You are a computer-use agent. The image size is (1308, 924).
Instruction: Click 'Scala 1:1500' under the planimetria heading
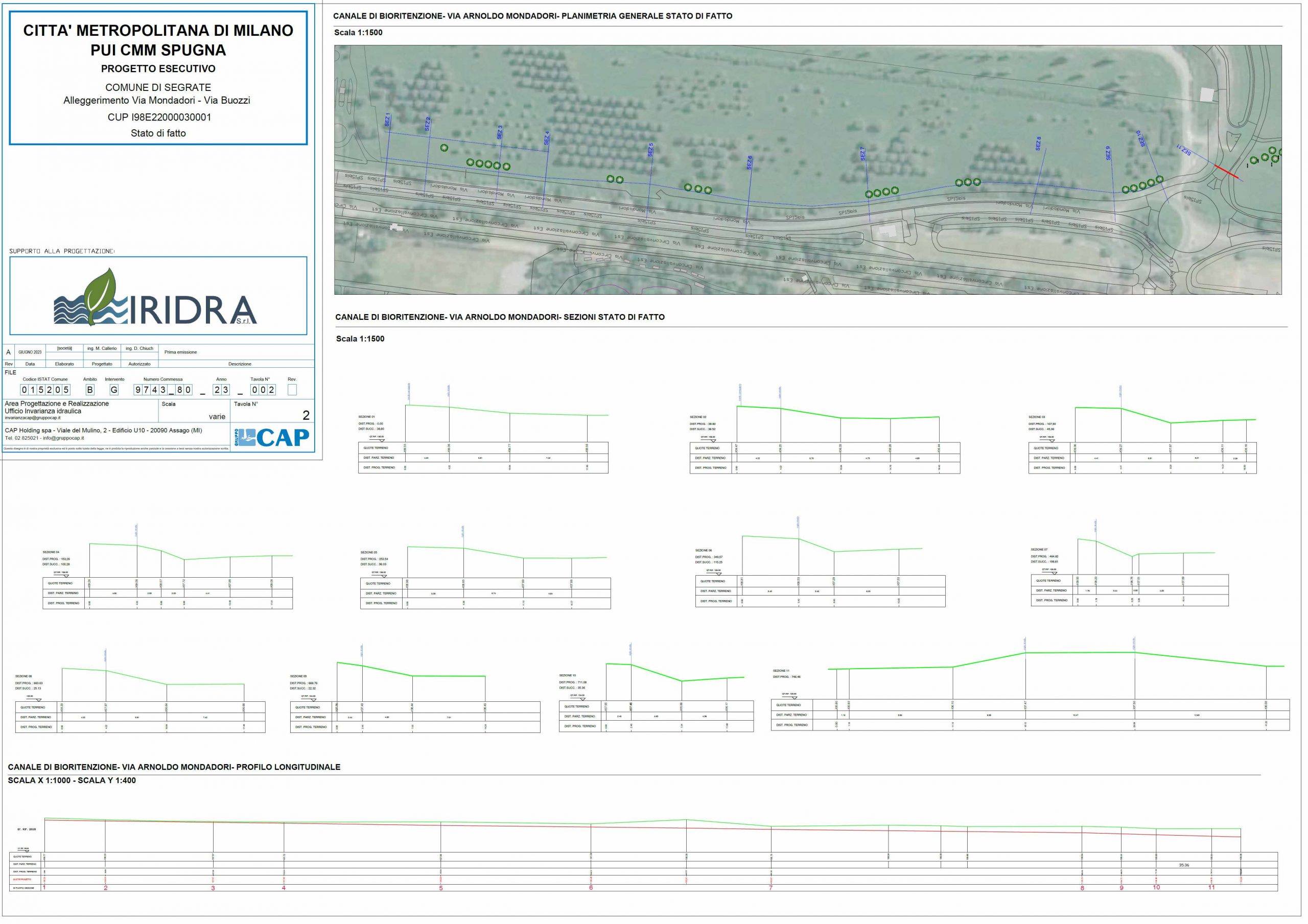358,33
